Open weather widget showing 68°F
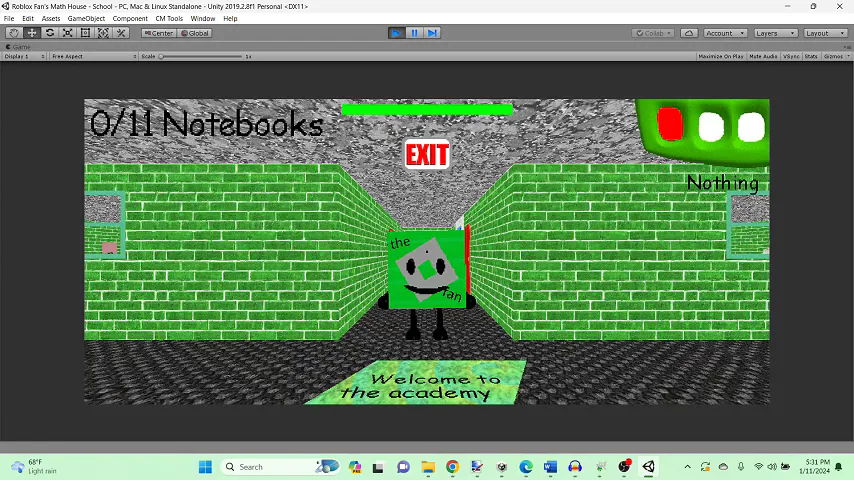854x480 pixels. [x=34, y=467]
